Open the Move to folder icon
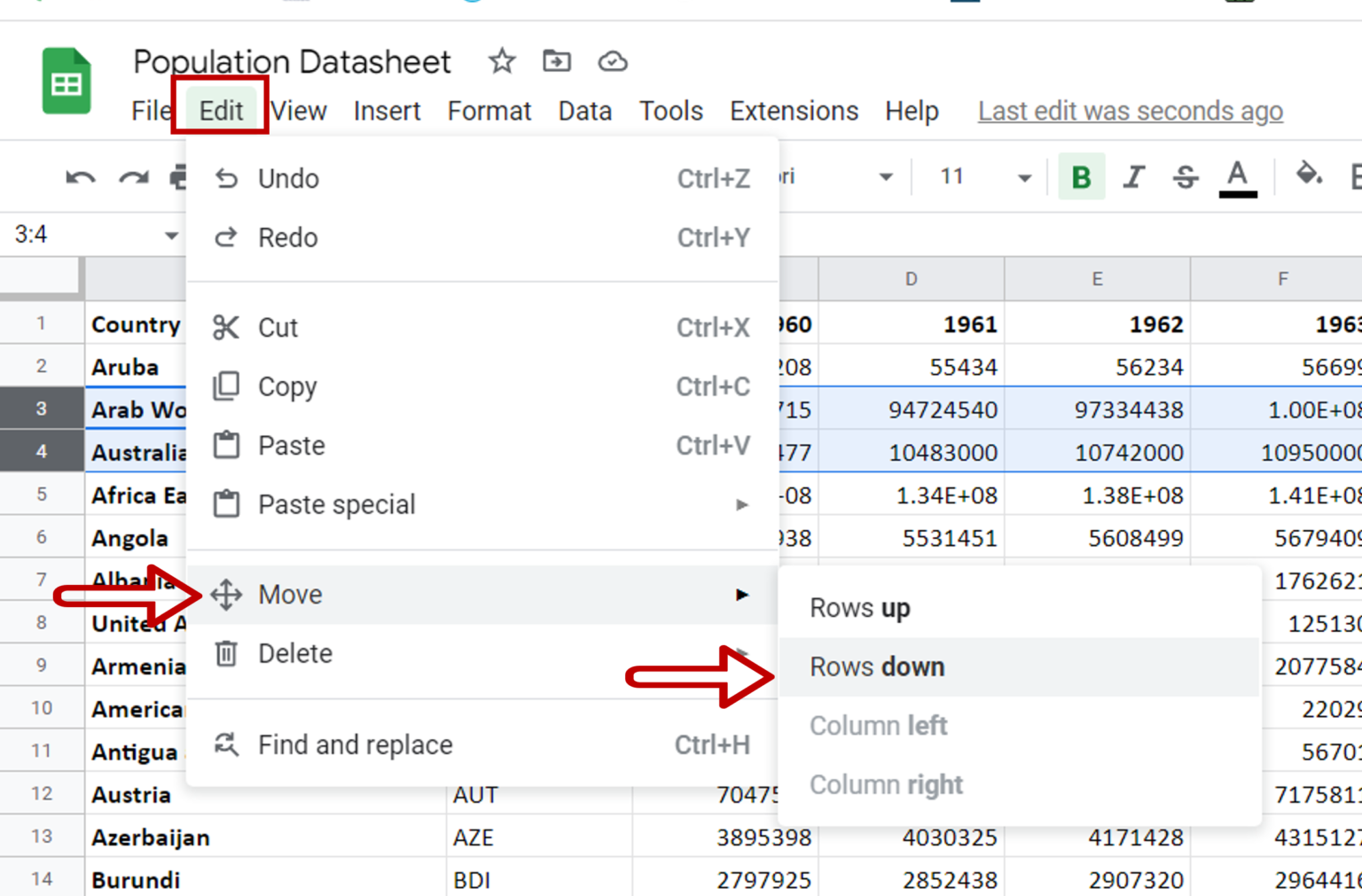The height and width of the screenshot is (896, 1362). click(557, 62)
